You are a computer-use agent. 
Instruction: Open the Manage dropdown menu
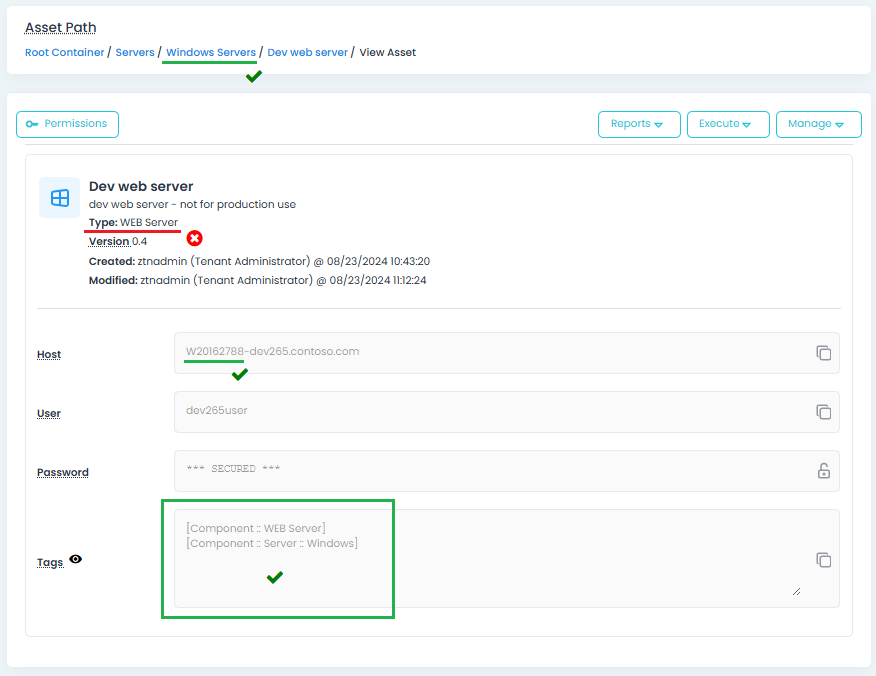pos(818,124)
